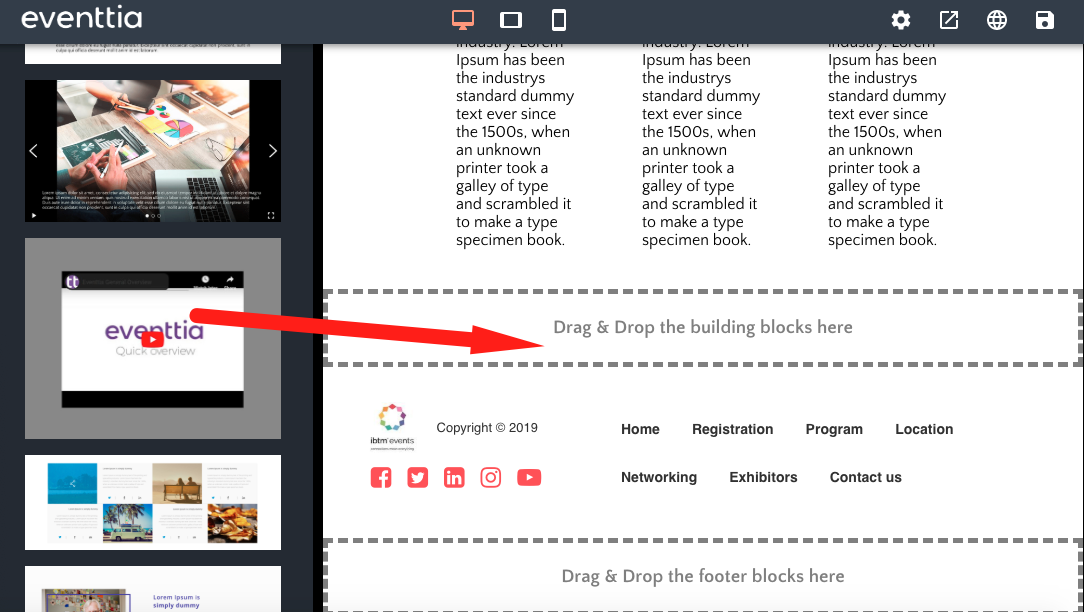
Task: Go to next slide in slider block
Action: (272, 151)
